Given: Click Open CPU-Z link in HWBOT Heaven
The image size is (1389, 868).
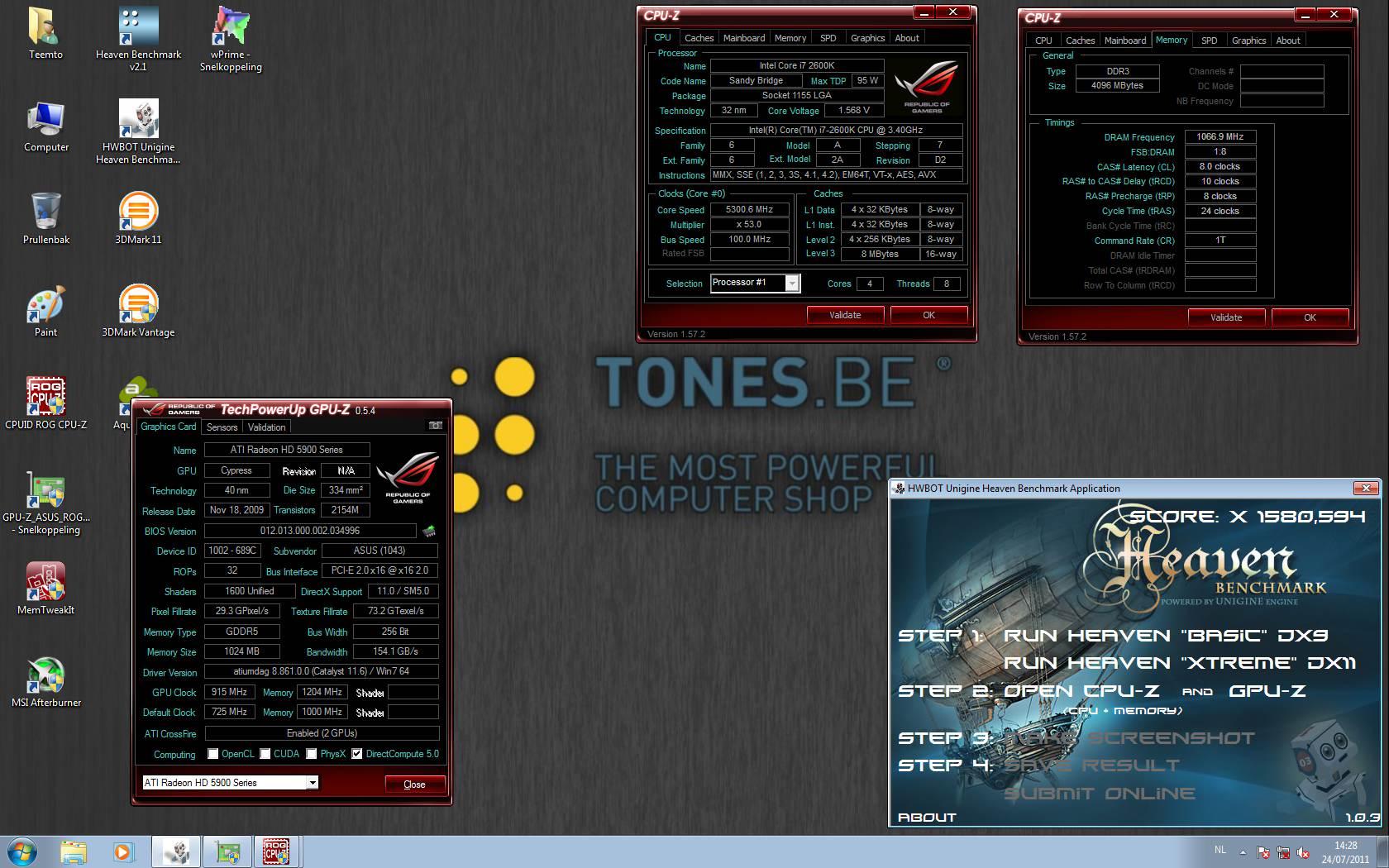Looking at the screenshot, I should (1081, 691).
